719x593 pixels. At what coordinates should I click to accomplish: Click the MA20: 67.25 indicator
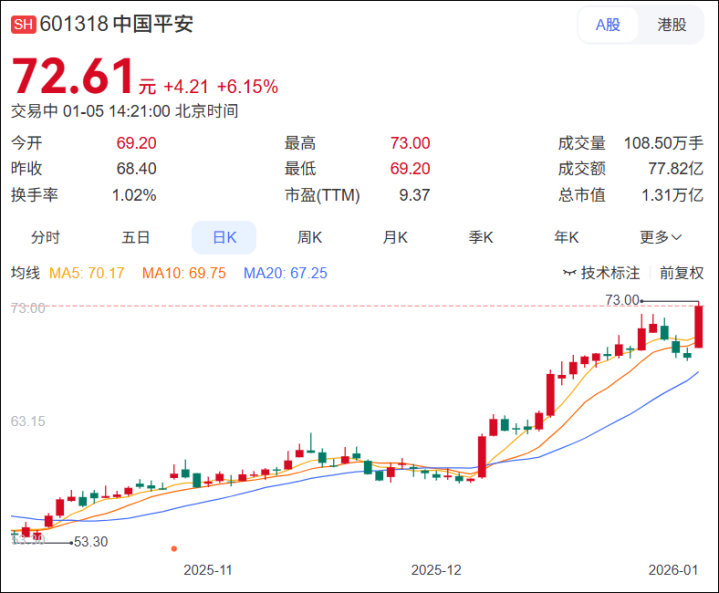[x=285, y=273]
